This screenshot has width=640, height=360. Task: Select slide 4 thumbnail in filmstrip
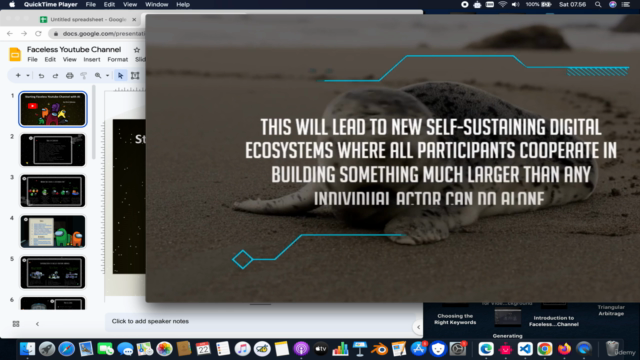coord(53,231)
